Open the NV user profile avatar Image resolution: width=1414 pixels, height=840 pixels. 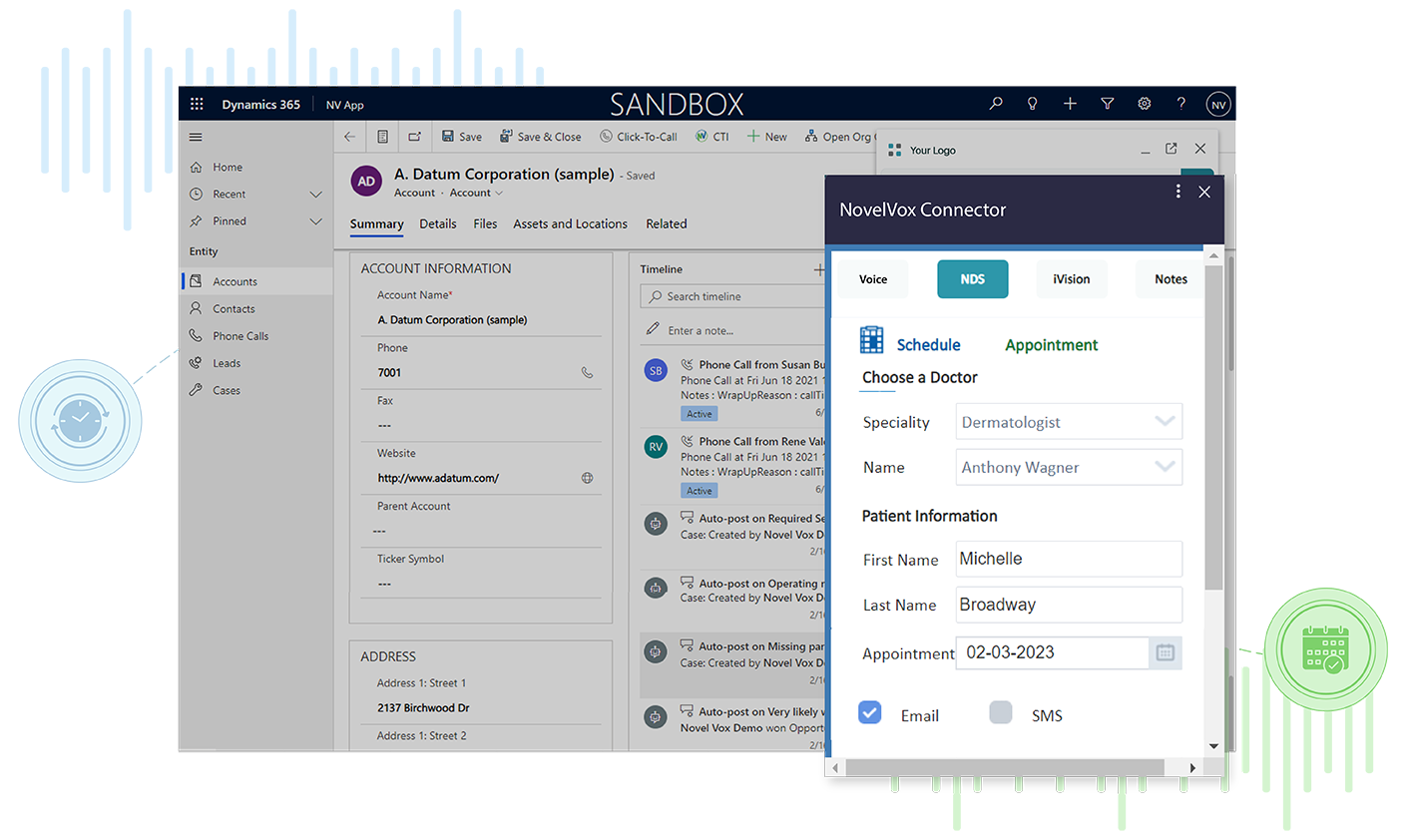coord(1218,104)
